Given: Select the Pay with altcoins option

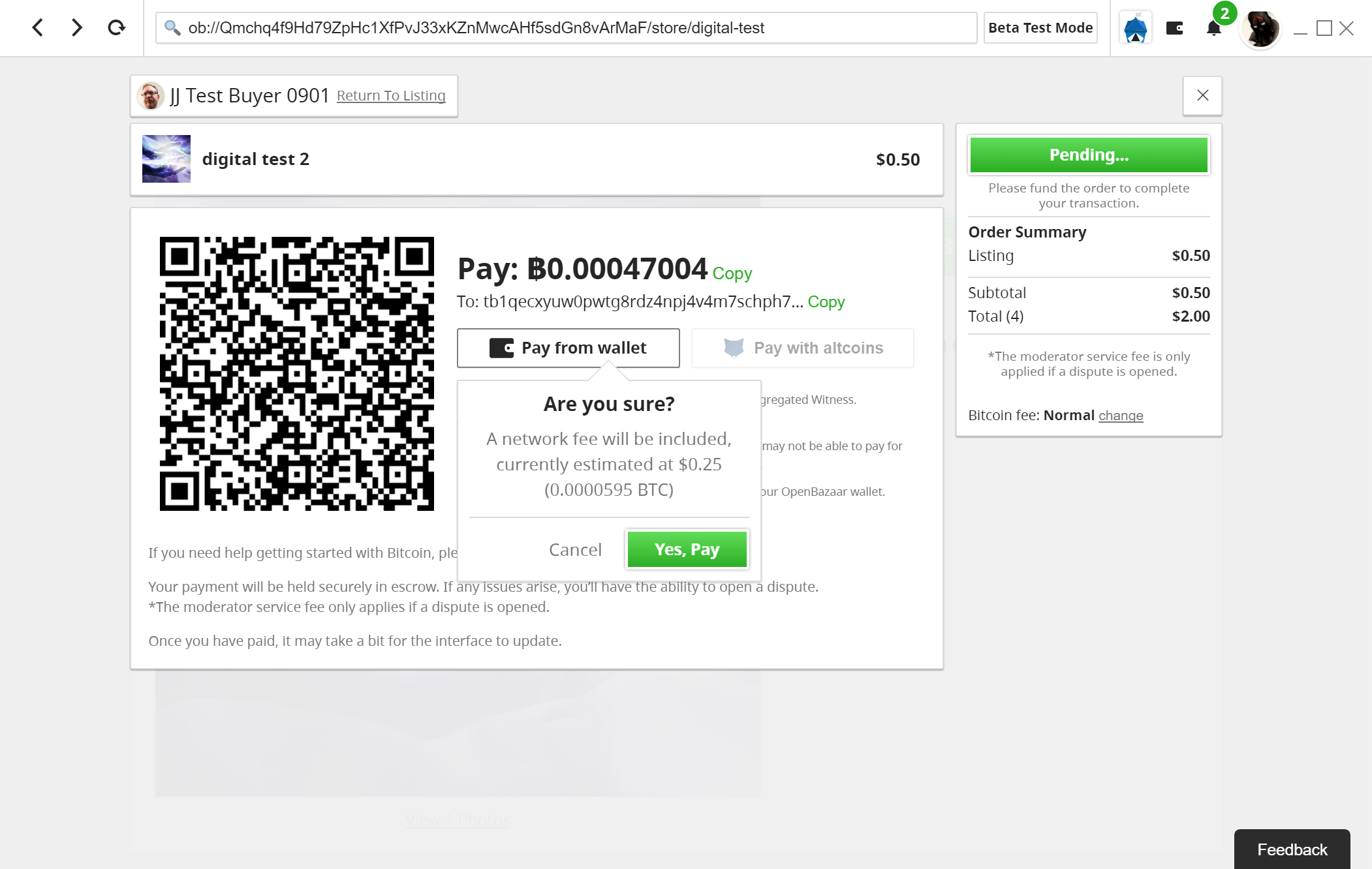Looking at the screenshot, I should click(802, 348).
